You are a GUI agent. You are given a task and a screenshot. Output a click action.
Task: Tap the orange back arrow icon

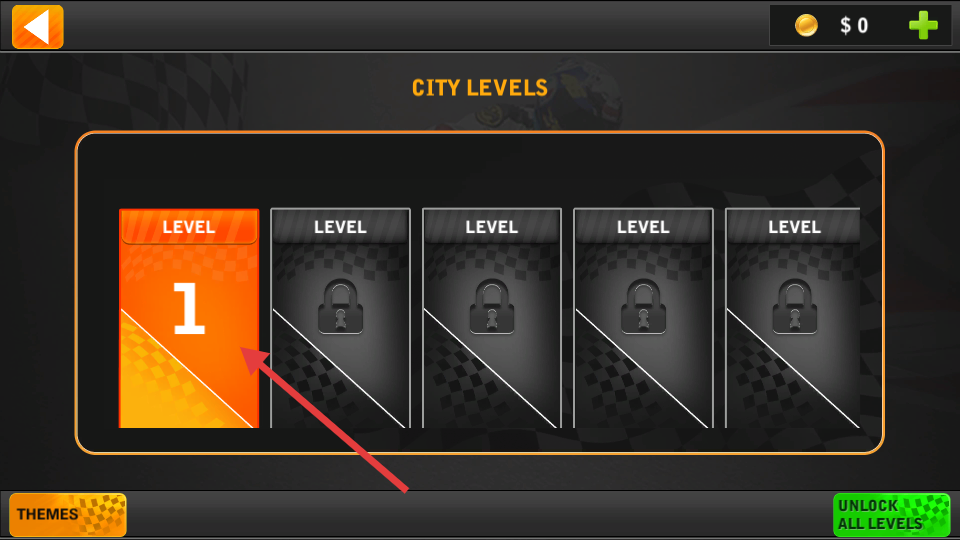37,26
